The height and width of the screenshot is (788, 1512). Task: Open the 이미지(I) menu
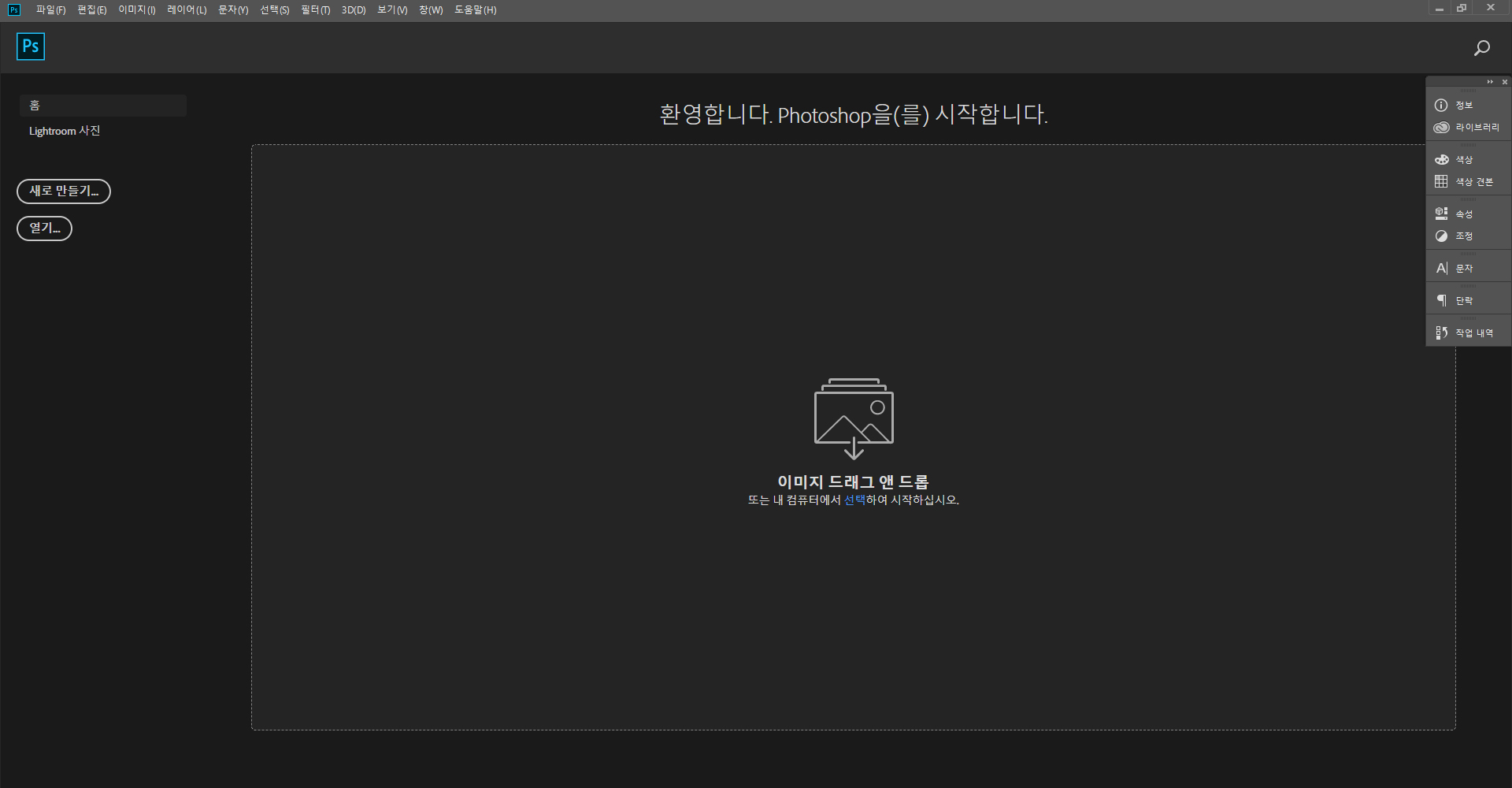pos(137,10)
